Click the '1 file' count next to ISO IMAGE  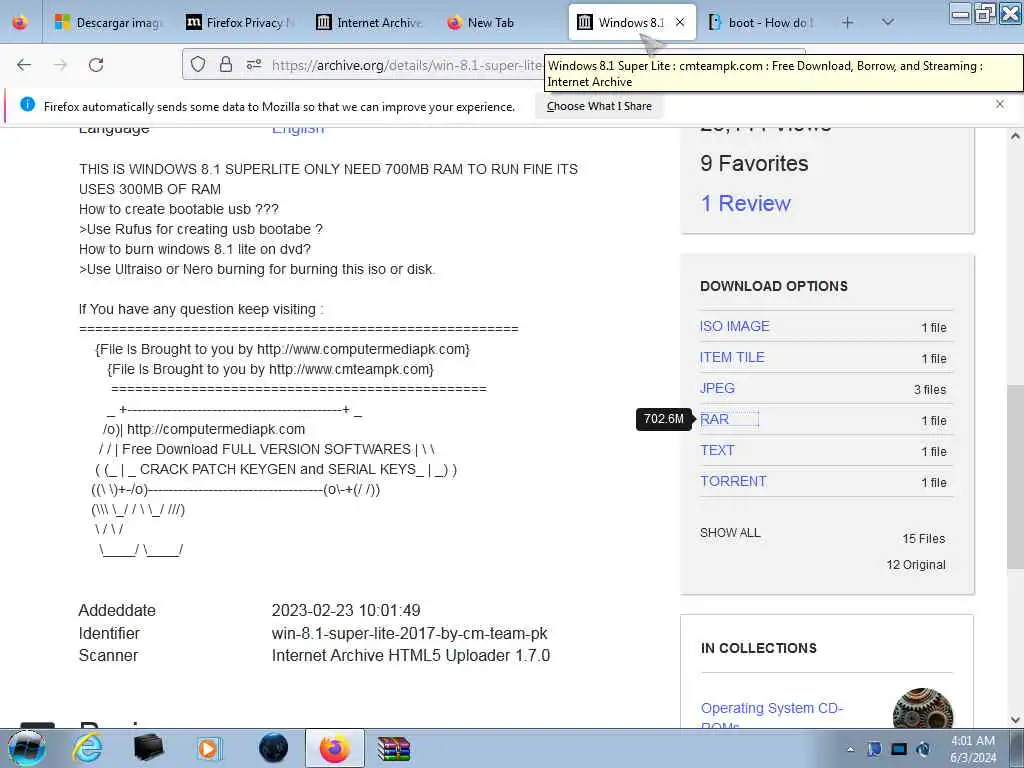934,327
